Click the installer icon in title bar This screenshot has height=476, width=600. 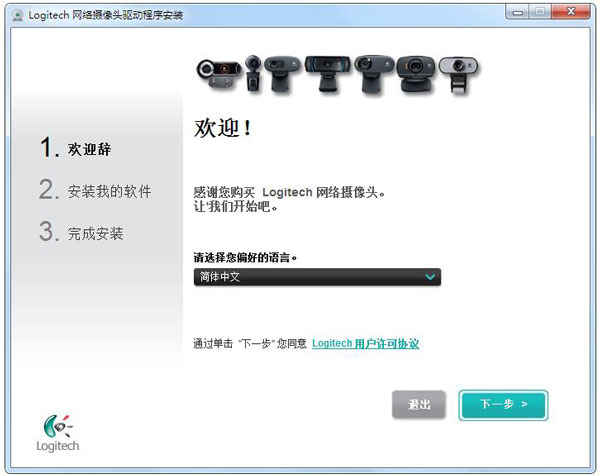coord(16,13)
